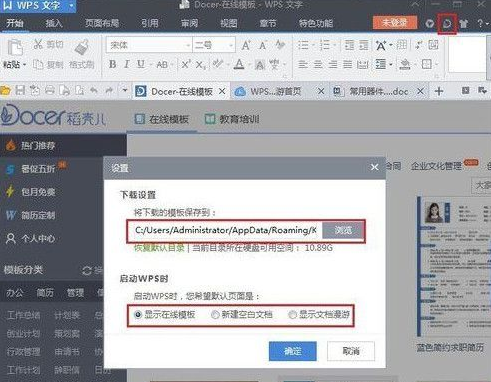Toggle Underline formatting
The width and height of the screenshot is (491, 382).
pyautogui.click(x=141, y=64)
